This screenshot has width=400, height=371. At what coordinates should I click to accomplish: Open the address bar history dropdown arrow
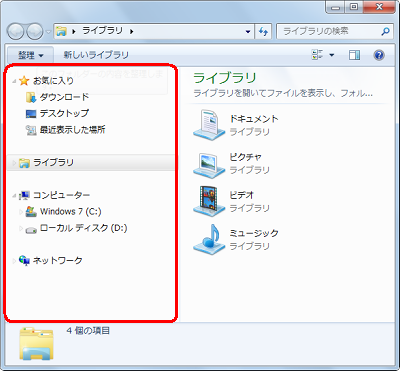click(248, 32)
